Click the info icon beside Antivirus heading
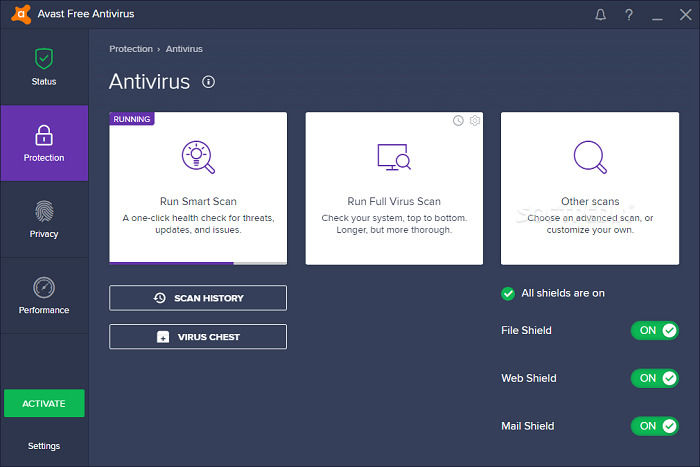700x467 pixels. click(208, 82)
